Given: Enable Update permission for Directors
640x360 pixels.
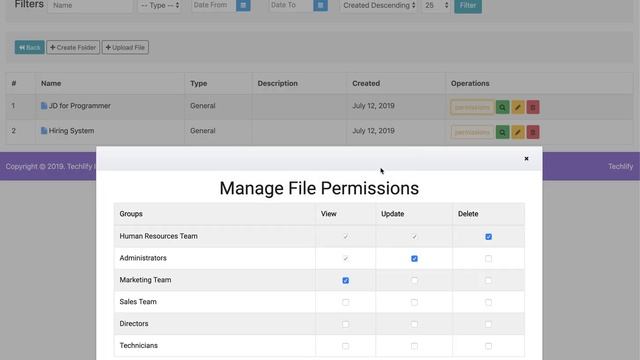Looking at the screenshot, I should [x=414, y=324].
